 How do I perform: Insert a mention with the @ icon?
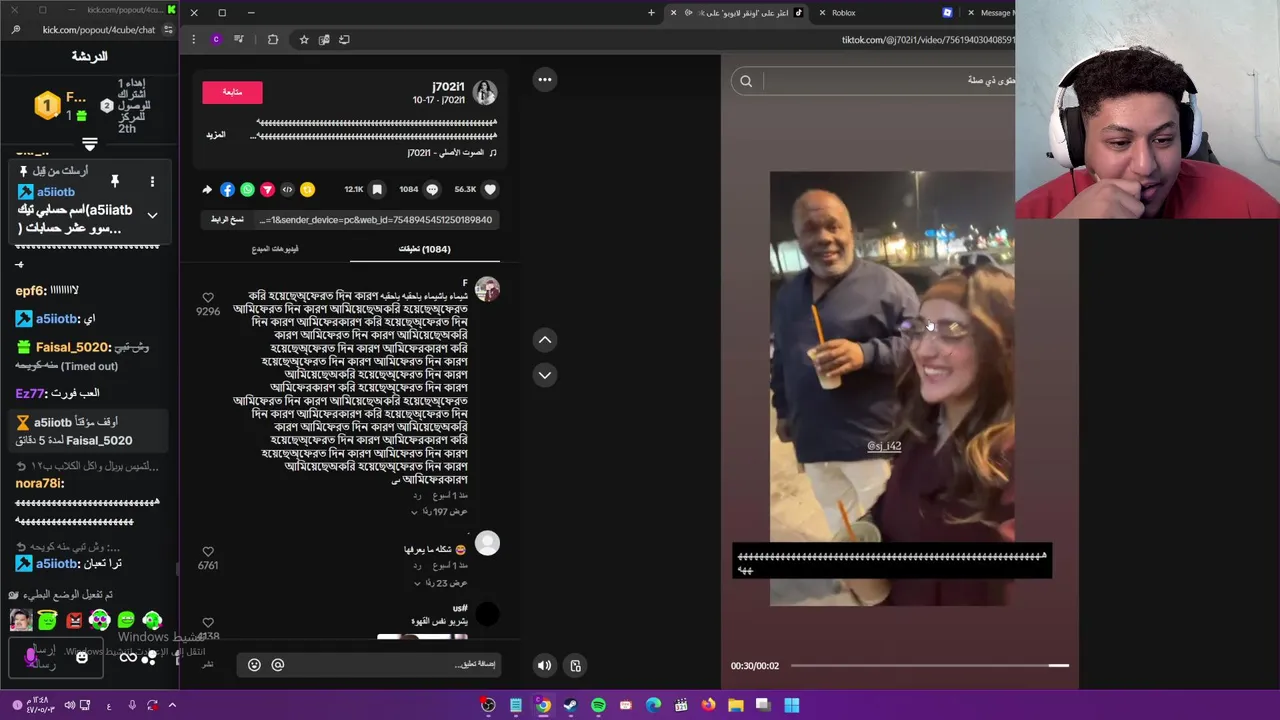point(278,665)
